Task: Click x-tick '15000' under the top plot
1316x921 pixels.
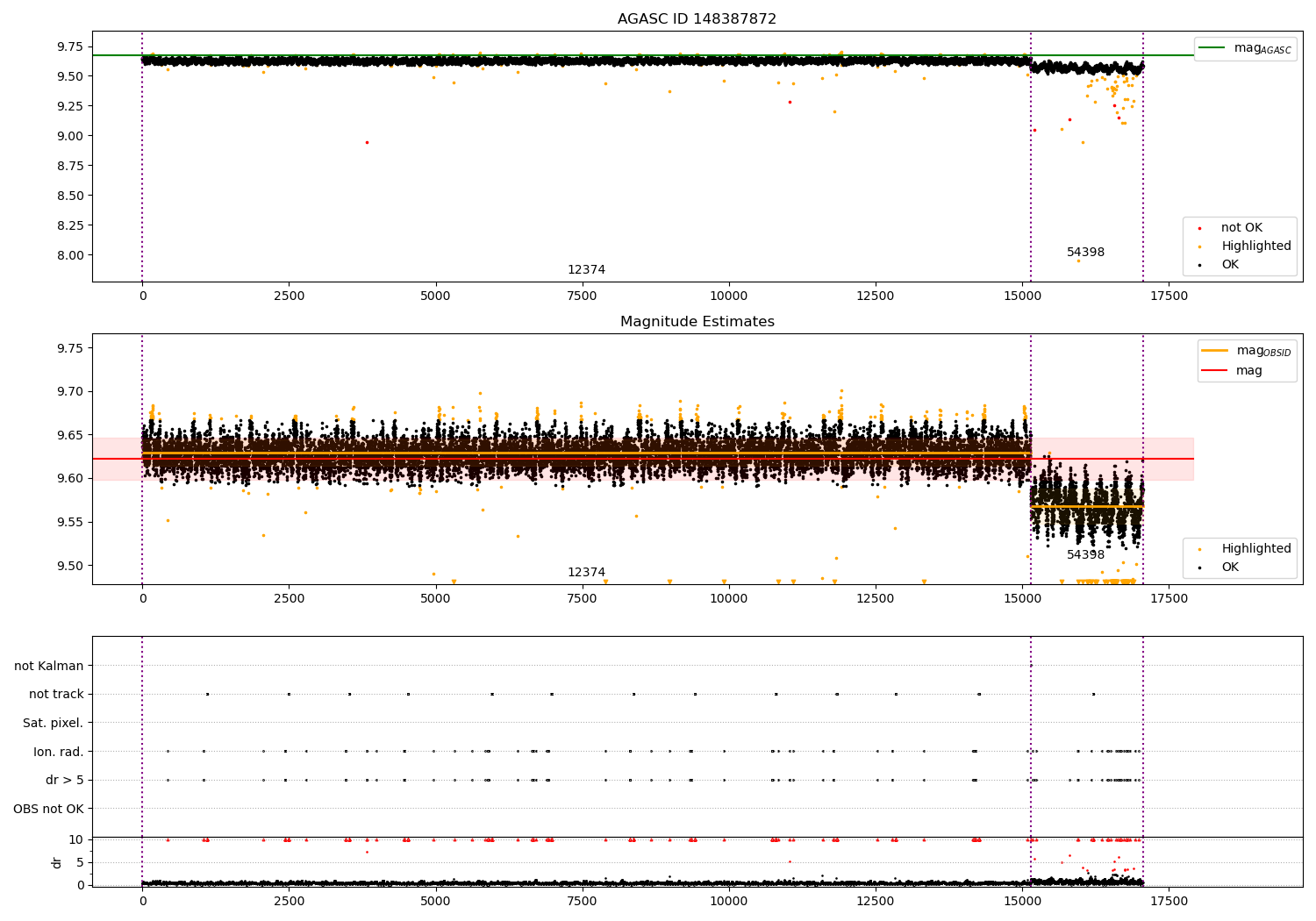Action: 1022,296
